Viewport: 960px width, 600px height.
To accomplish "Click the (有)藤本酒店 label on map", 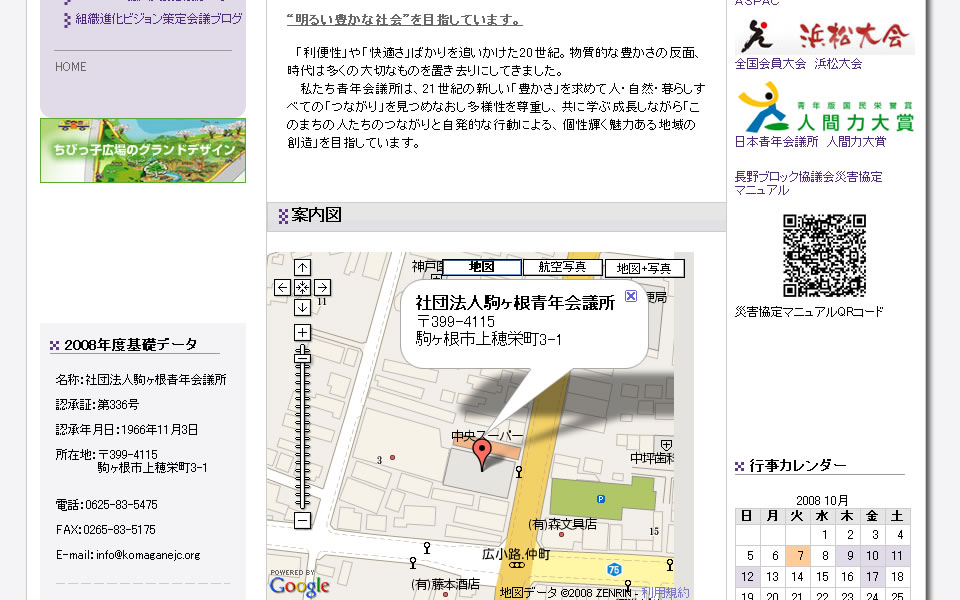I will [x=444, y=584].
